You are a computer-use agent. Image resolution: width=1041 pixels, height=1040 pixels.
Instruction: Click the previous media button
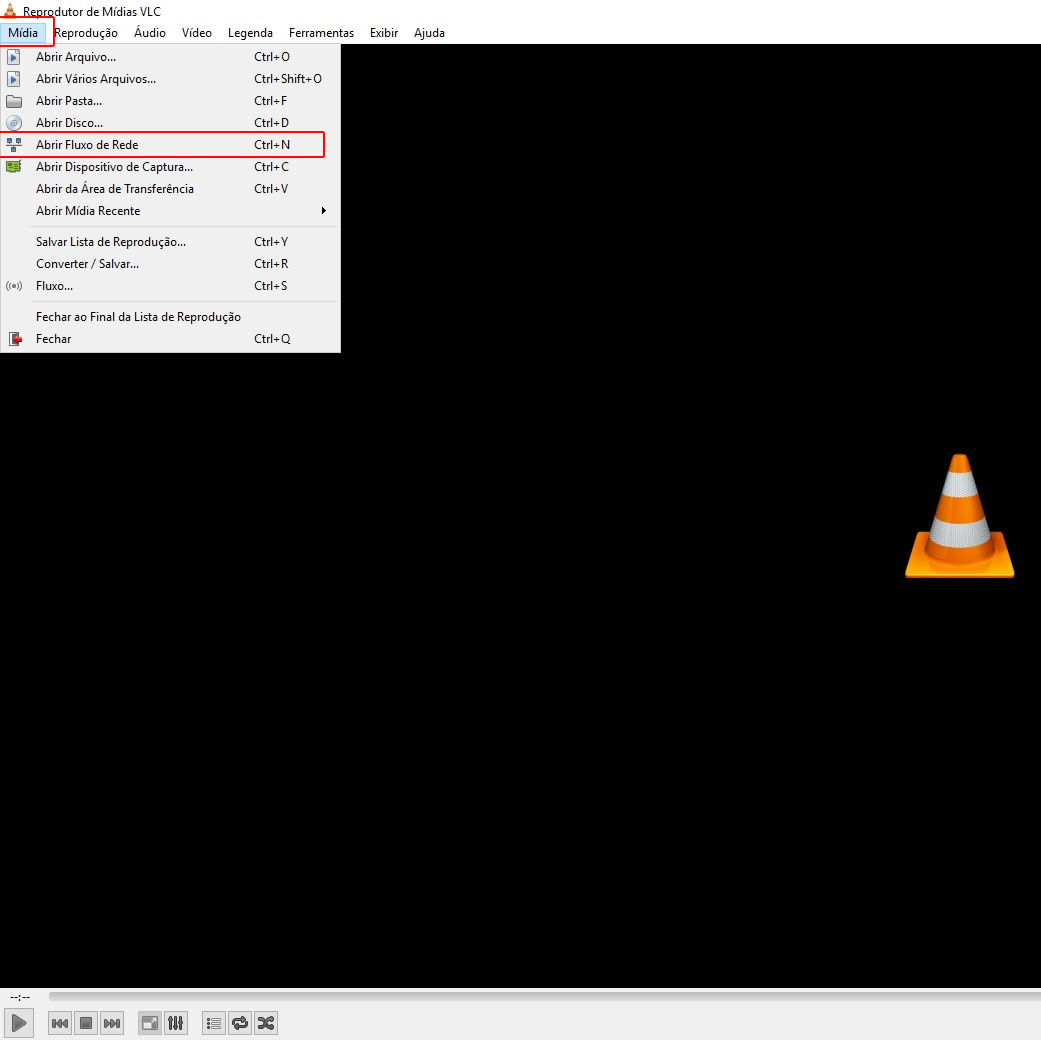click(x=60, y=1023)
